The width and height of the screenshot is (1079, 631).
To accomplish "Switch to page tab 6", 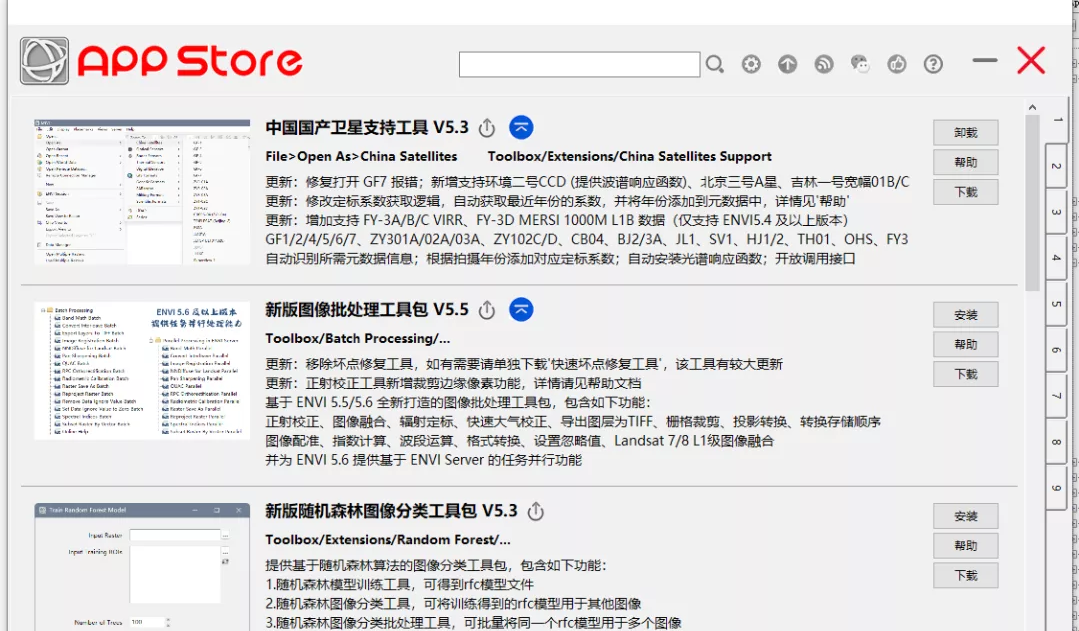I will pos(1056,350).
